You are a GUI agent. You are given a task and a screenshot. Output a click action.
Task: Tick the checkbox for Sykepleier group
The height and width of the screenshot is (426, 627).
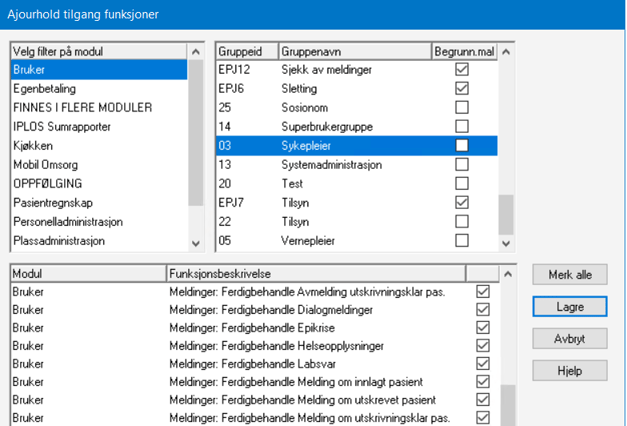click(461, 145)
